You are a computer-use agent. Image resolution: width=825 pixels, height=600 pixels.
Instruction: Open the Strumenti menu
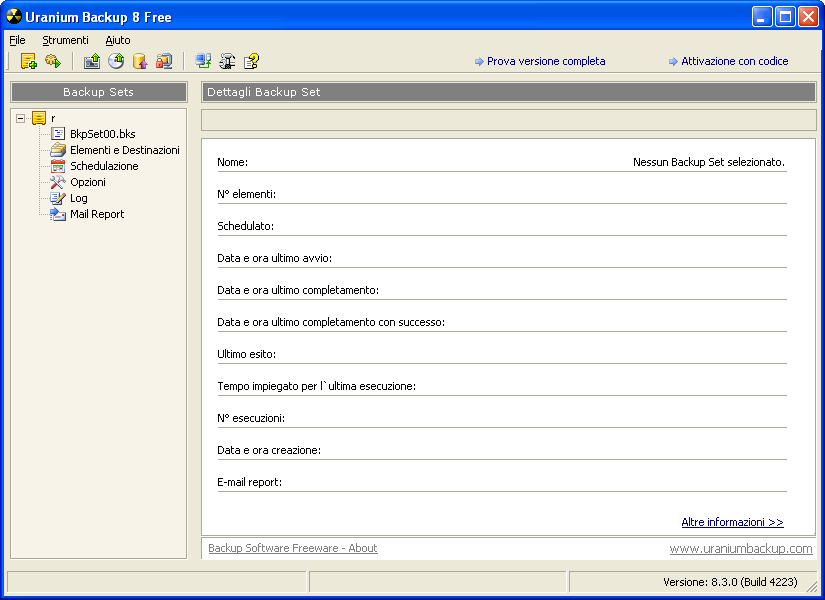point(65,40)
